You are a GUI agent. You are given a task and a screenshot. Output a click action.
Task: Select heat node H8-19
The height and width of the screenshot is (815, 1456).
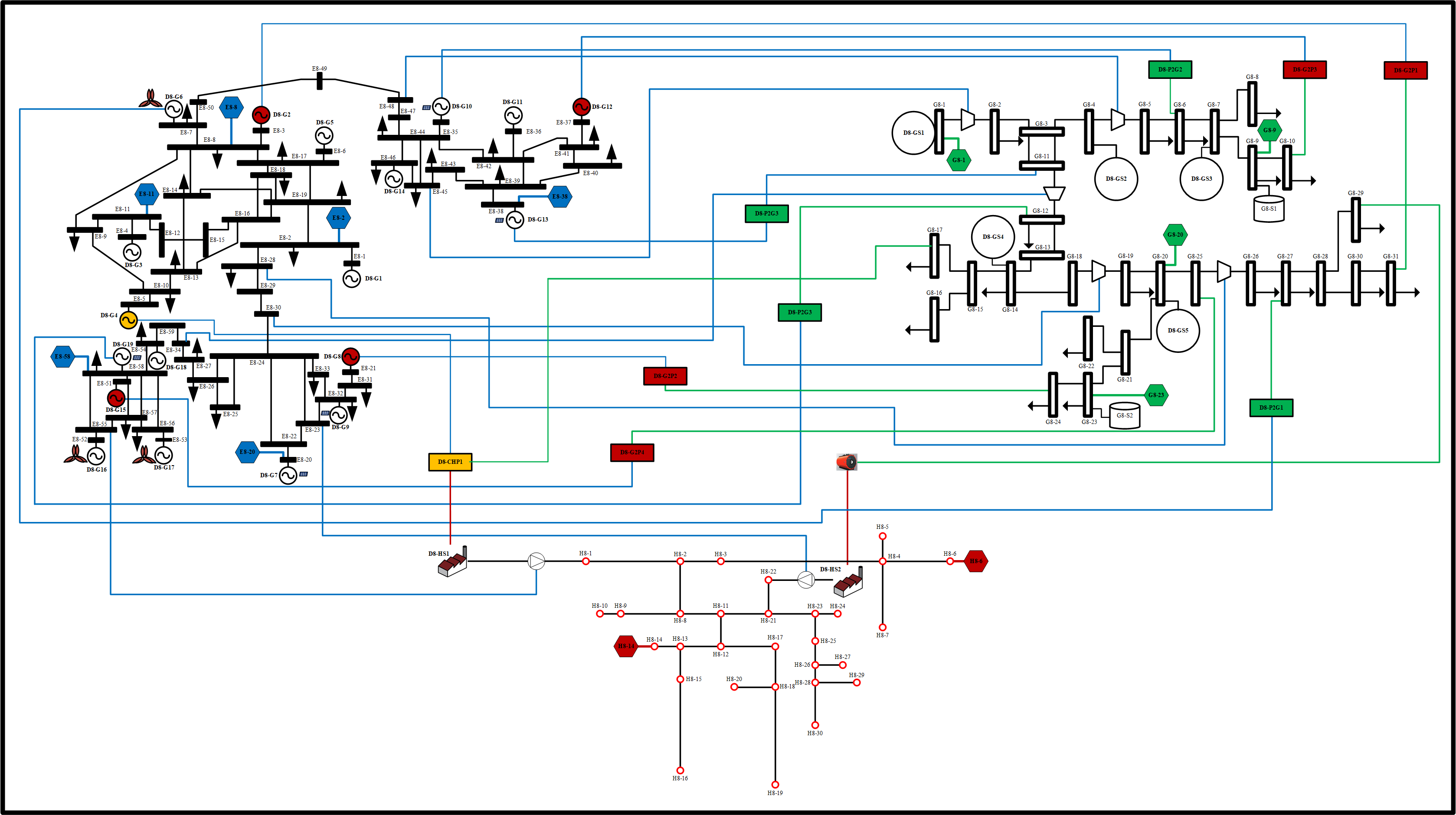[x=775, y=785]
